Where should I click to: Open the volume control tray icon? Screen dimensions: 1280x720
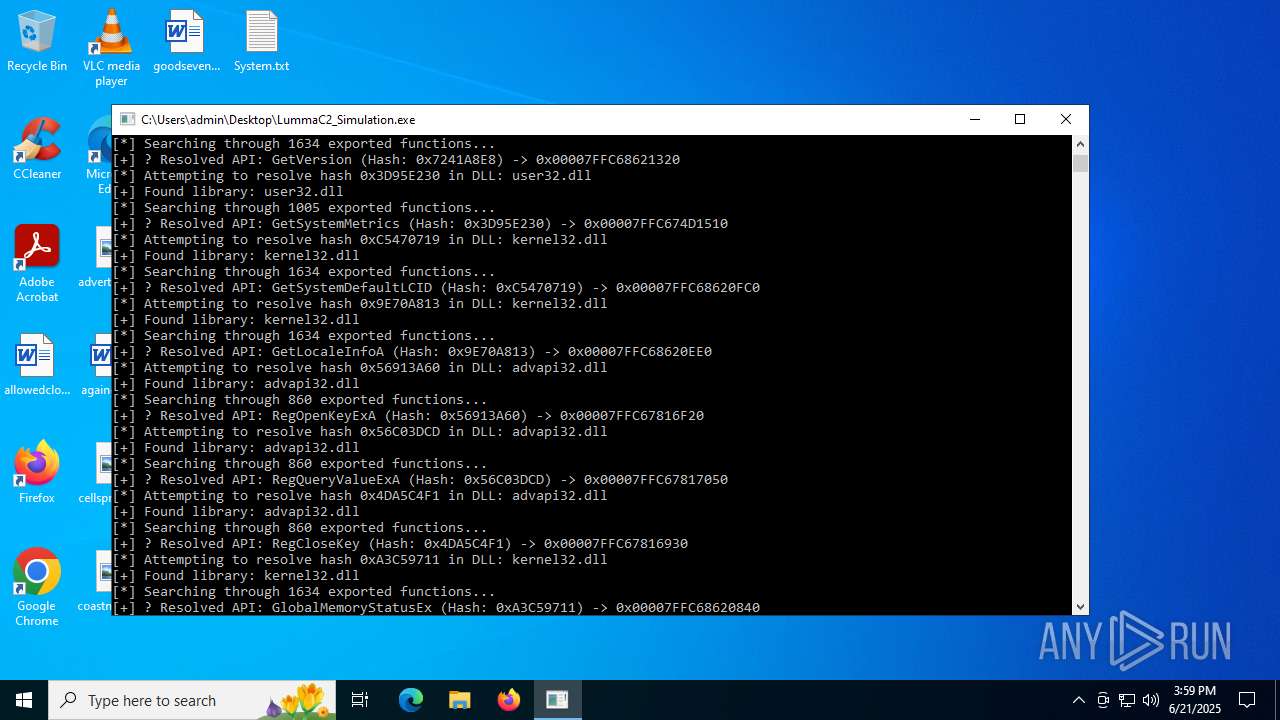click(x=1151, y=700)
